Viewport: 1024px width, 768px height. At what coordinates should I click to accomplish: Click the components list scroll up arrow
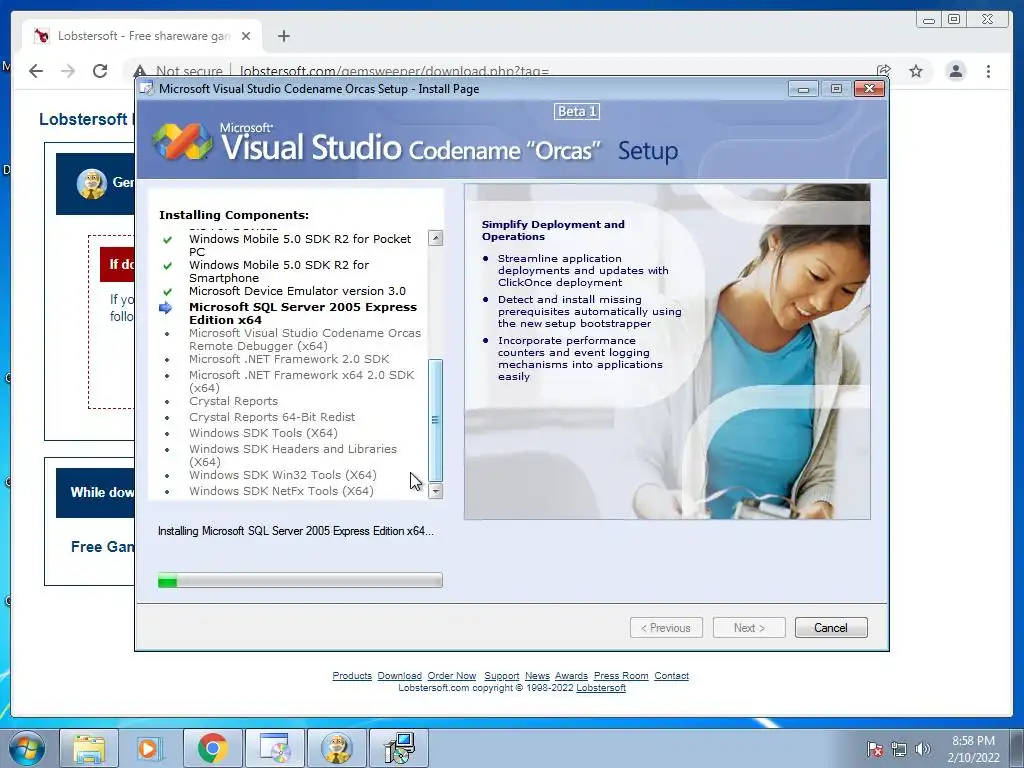point(436,238)
